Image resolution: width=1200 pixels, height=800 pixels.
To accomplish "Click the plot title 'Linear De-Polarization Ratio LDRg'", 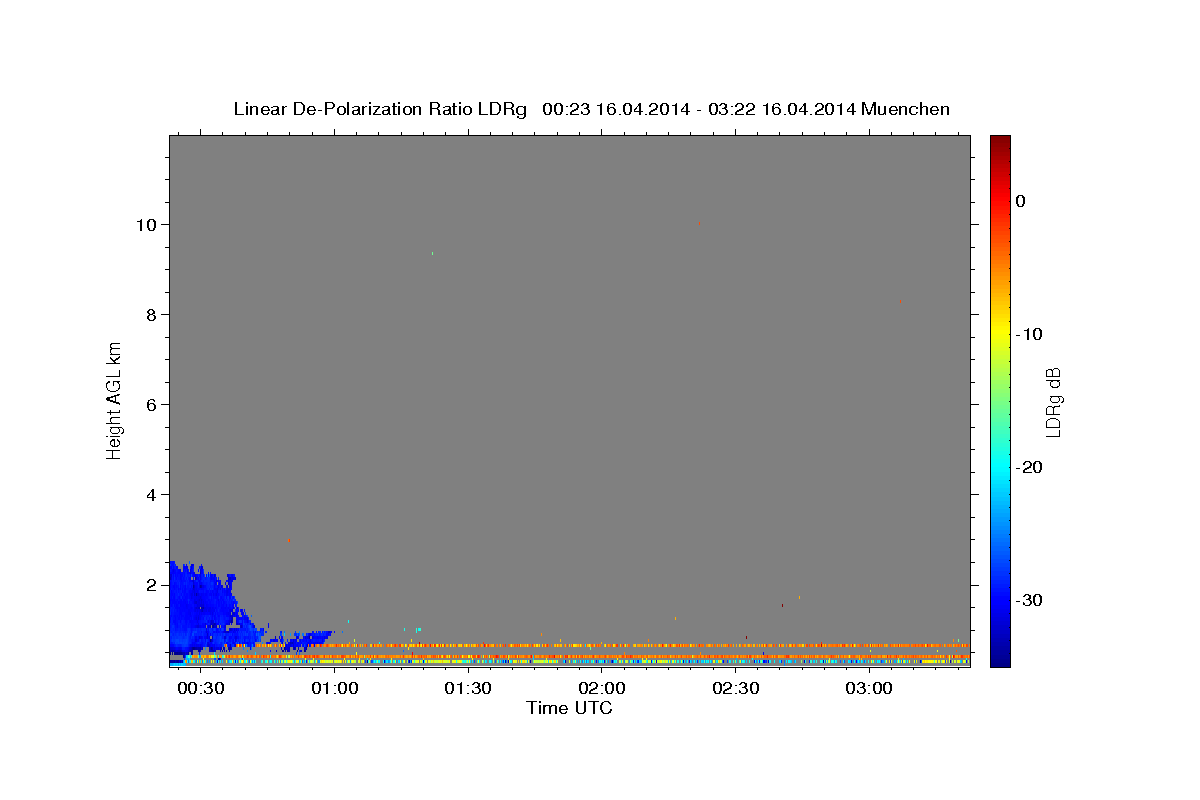I will point(380,109).
